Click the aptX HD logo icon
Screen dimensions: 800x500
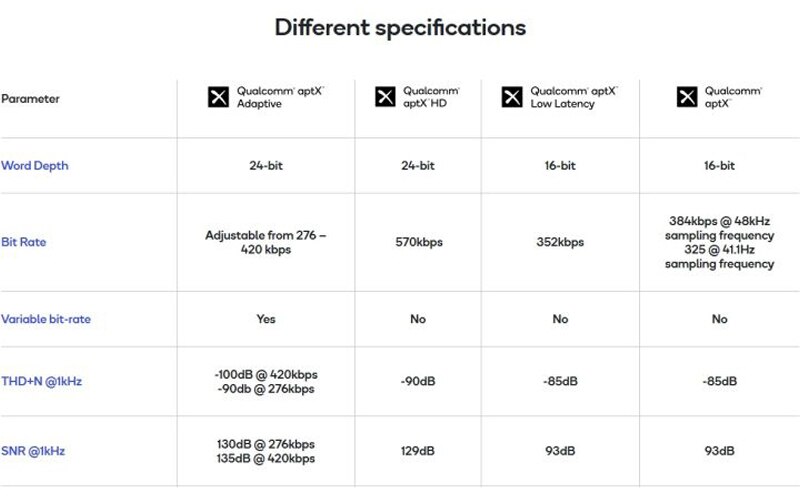click(x=386, y=97)
